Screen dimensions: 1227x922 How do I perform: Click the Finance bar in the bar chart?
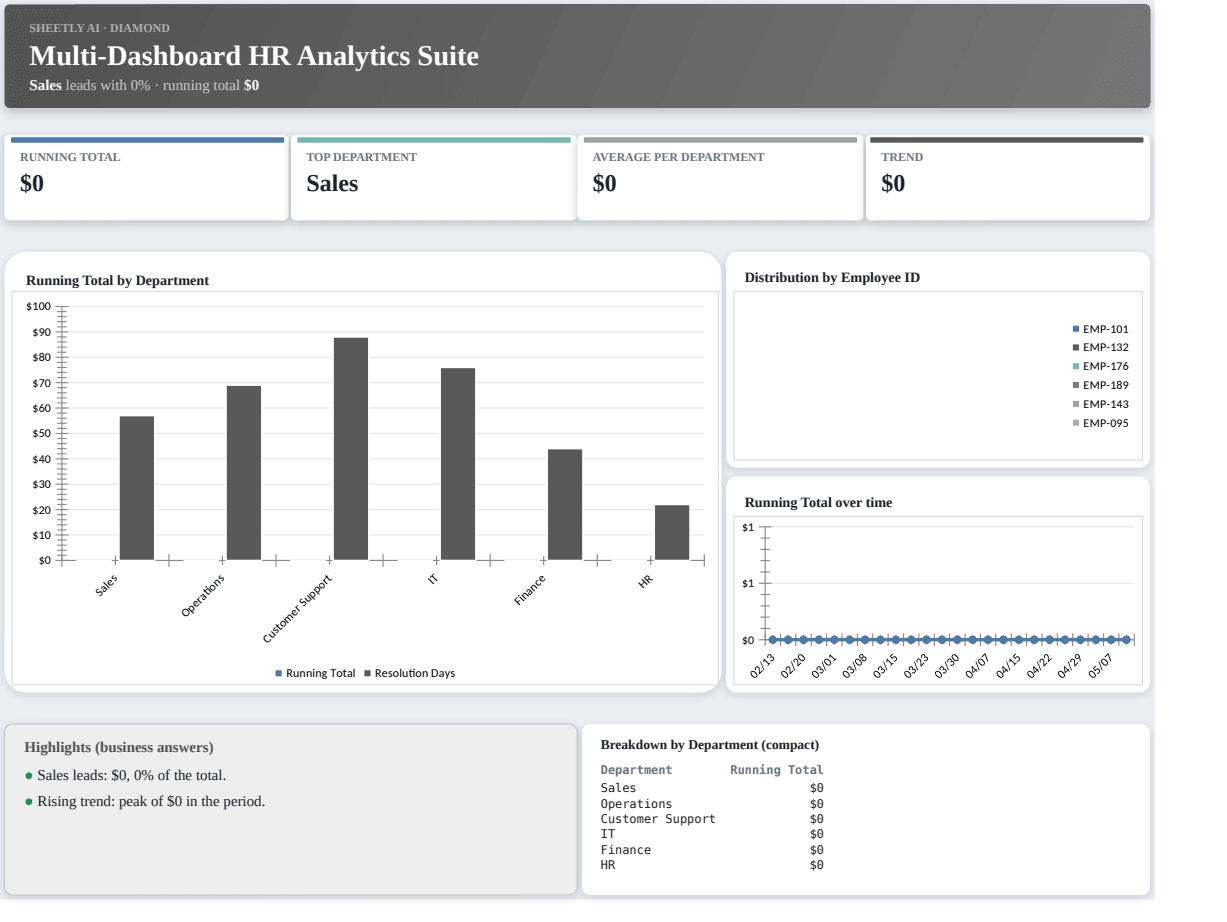pyautogui.click(x=565, y=505)
